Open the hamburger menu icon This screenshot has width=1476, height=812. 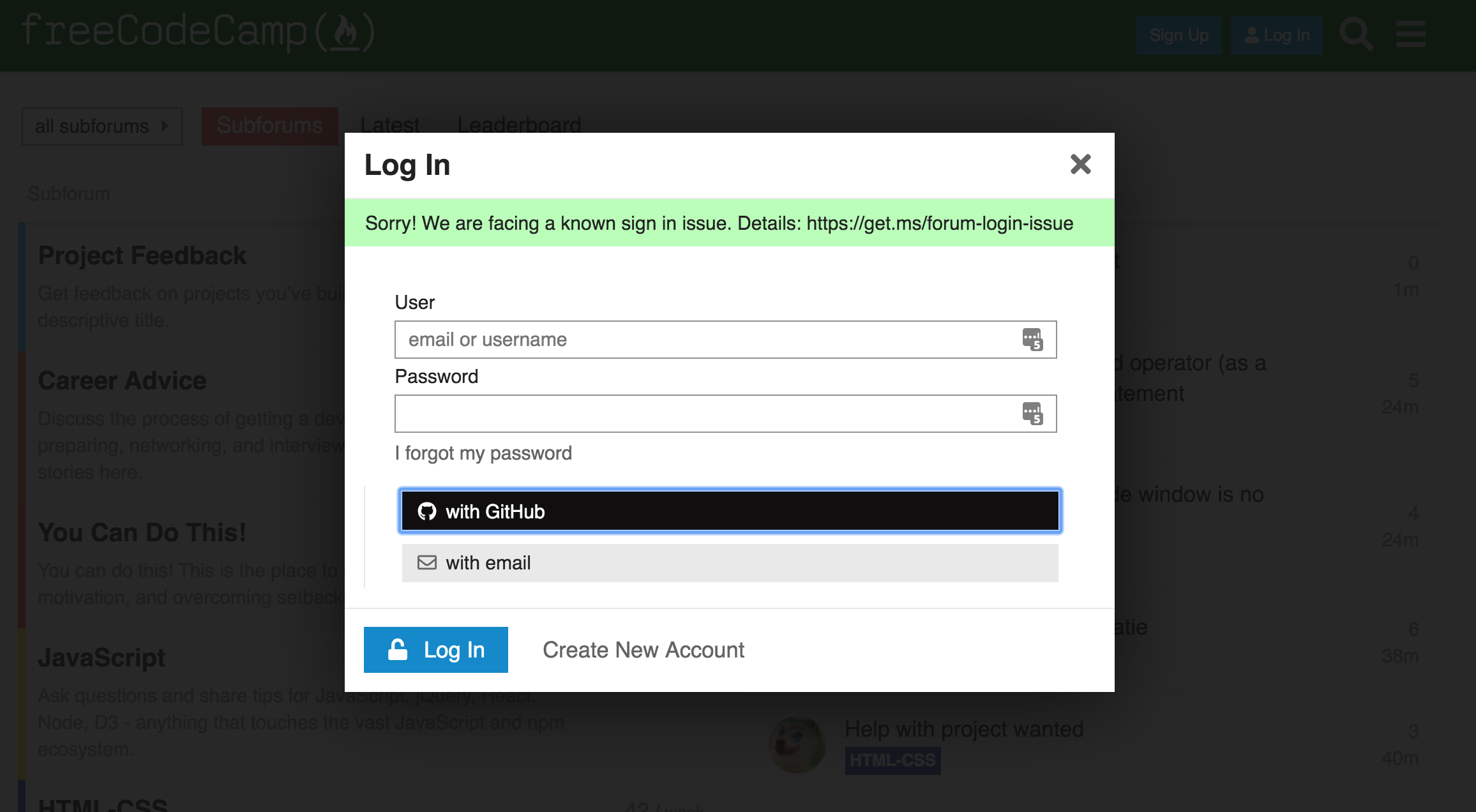1410,34
